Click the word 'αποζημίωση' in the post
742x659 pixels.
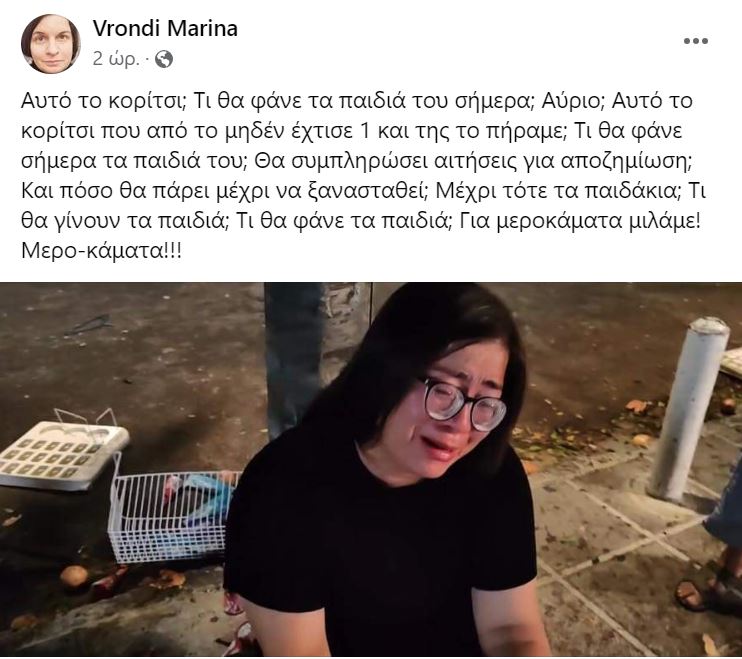pyautogui.click(x=623, y=161)
